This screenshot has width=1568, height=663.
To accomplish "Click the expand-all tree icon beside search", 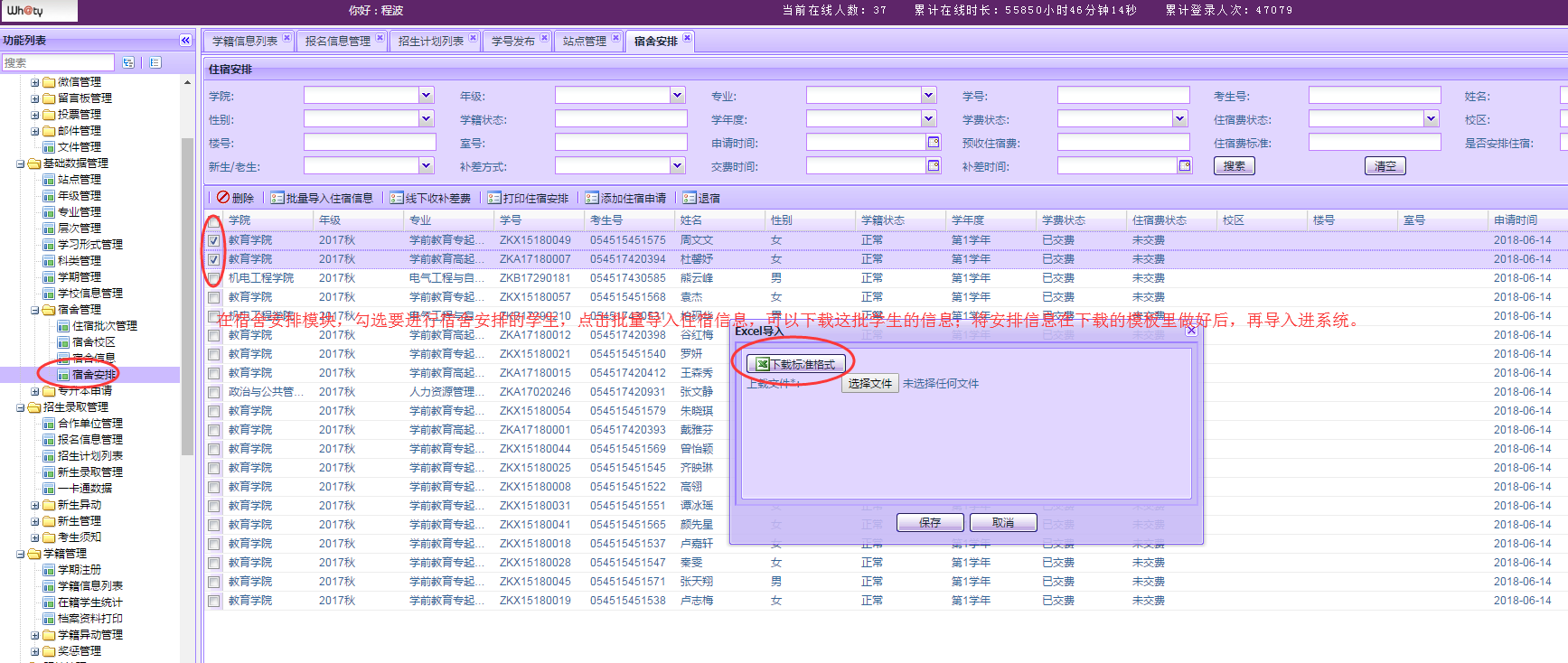I will pyautogui.click(x=128, y=62).
